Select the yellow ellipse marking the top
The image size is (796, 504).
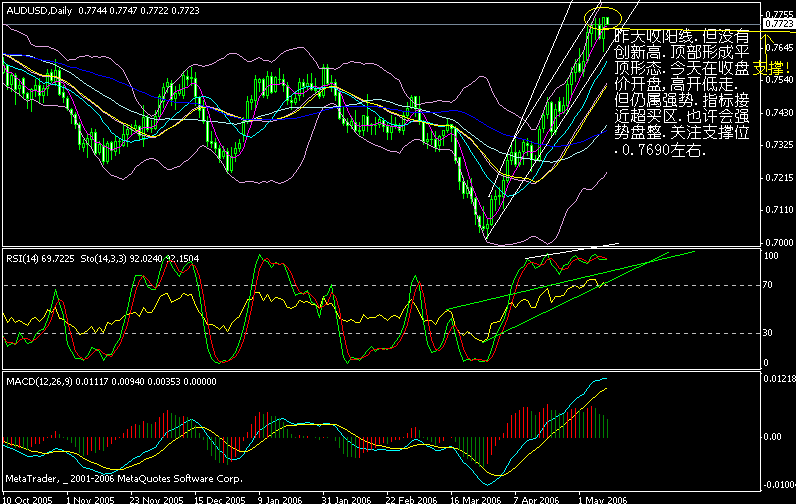pos(603,18)
